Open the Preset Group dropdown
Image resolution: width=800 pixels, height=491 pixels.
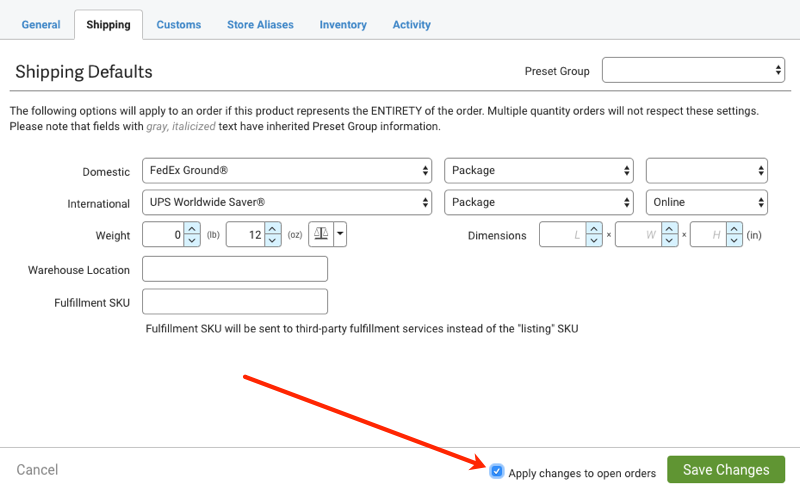click(x=693, y=71)
